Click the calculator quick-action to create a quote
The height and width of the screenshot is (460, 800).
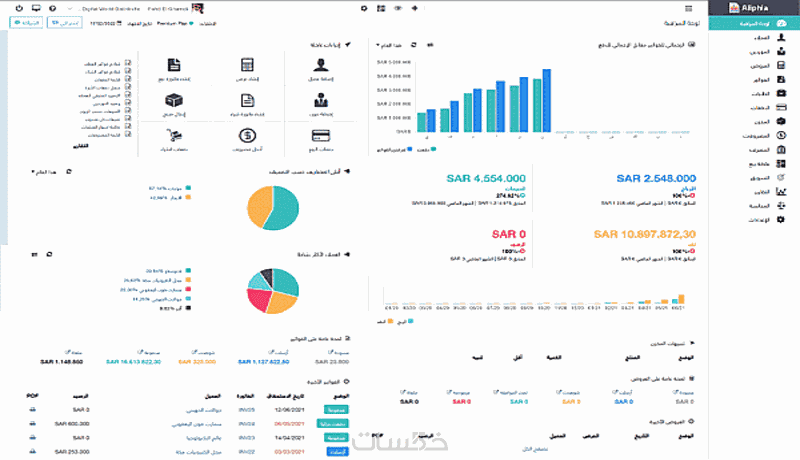click(x=247, y=65)
